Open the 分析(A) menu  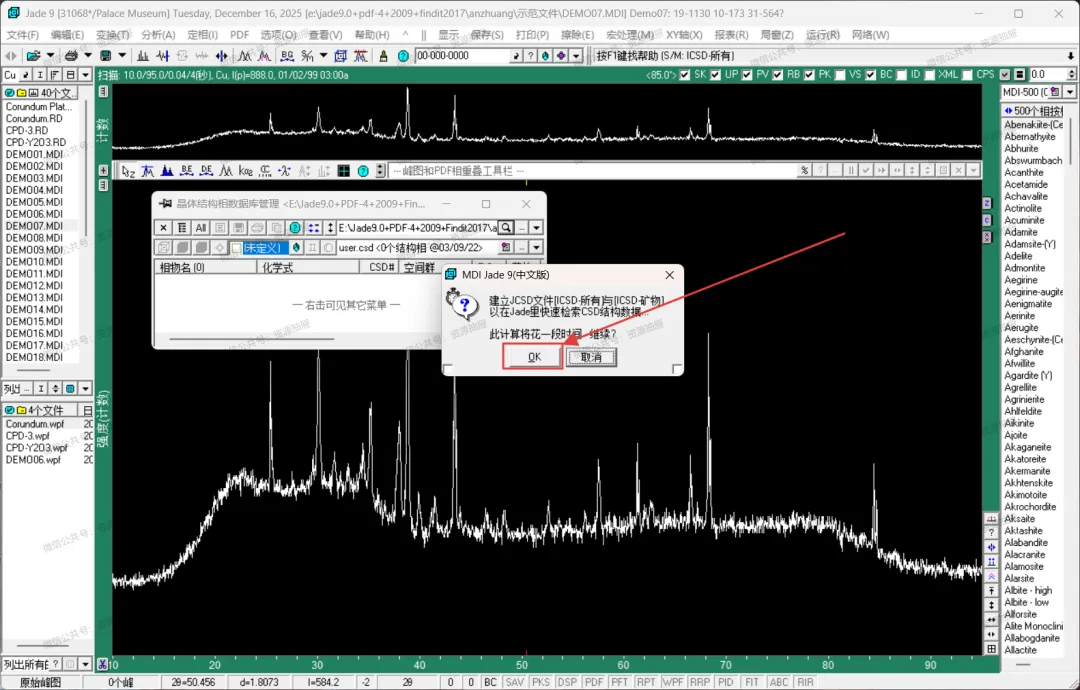coord(158,34)
